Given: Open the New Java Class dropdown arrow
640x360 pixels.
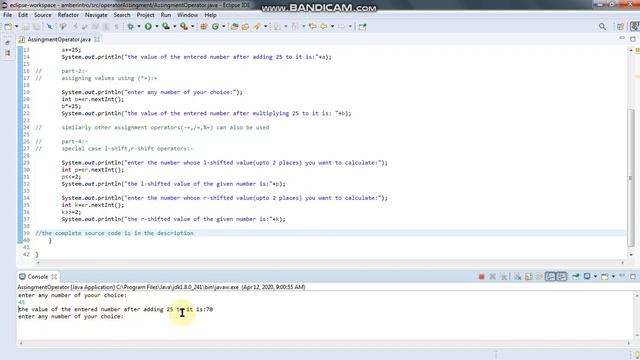Looking at the screenshot, I should 223,27.
